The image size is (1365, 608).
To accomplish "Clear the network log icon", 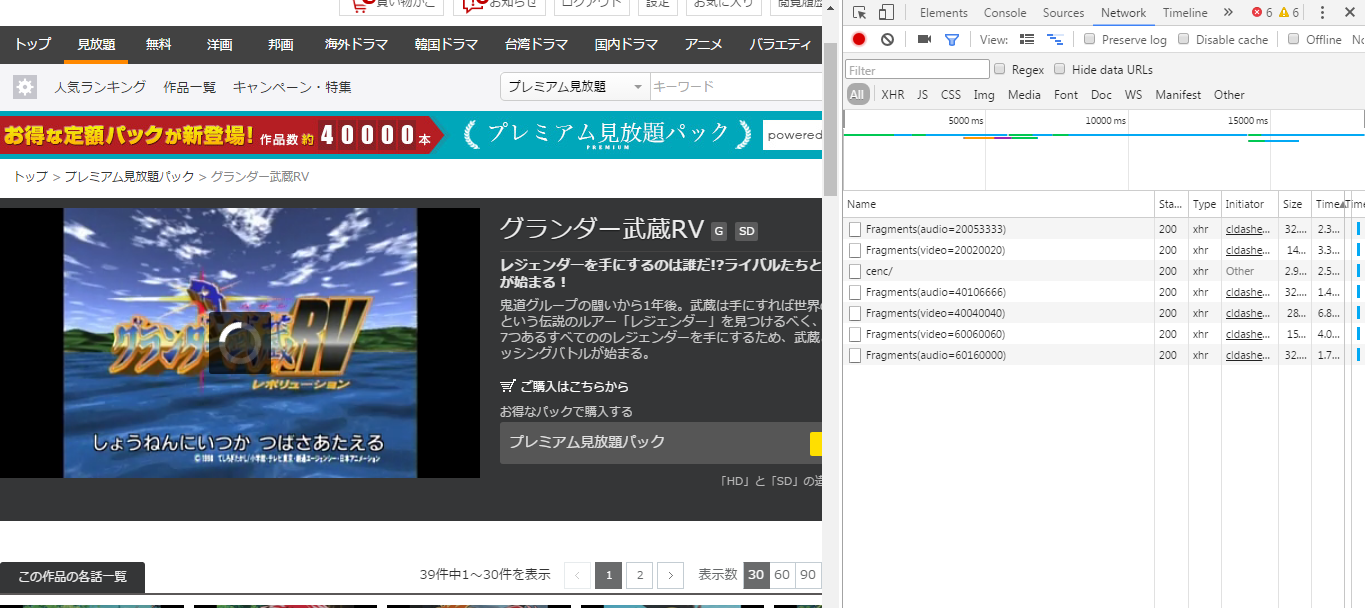I will [887, 39].
